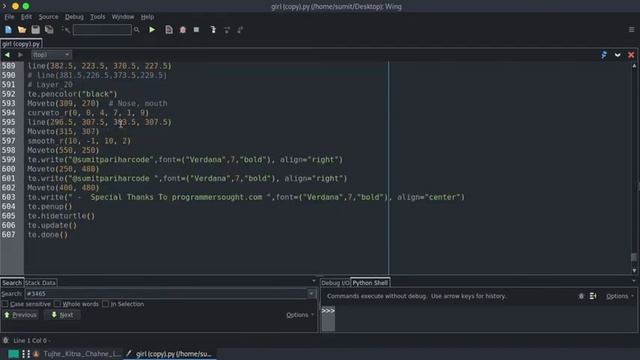Screen dimensions: 640x360
Task: Open the application grid icon in the taskbar
Action: pos(26,354)
